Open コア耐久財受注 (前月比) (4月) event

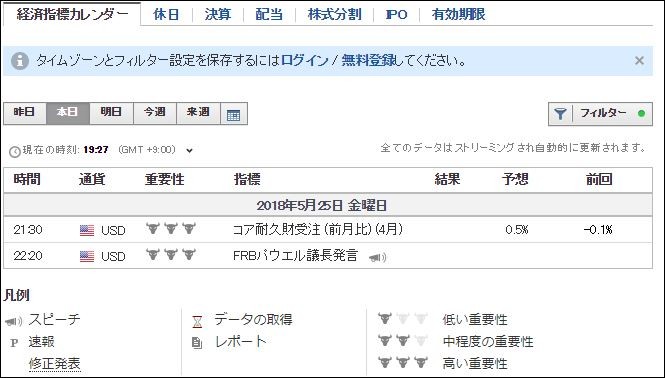[318, 230]
